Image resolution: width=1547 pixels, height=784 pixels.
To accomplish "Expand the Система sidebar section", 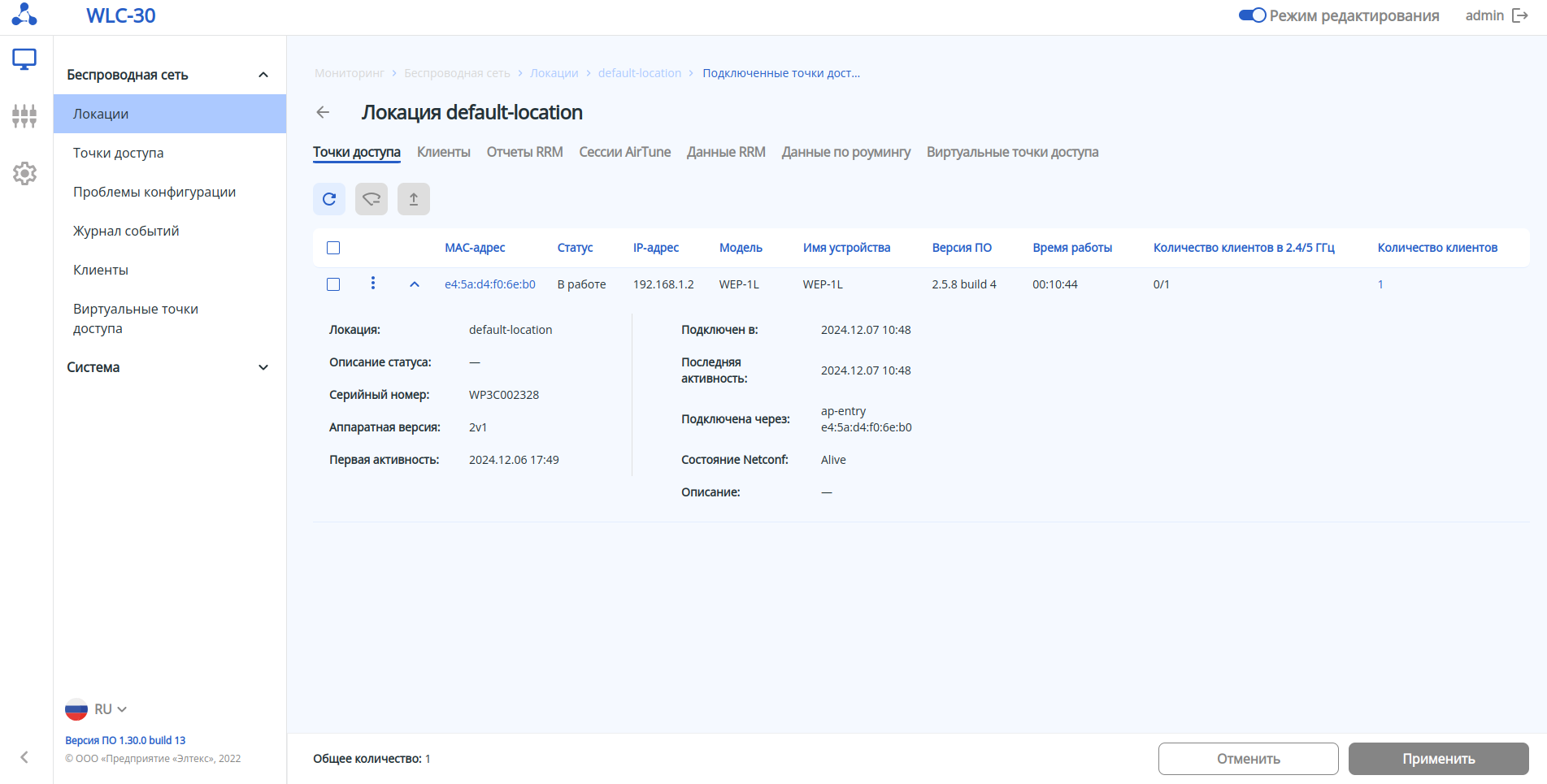I will (263, 367).
